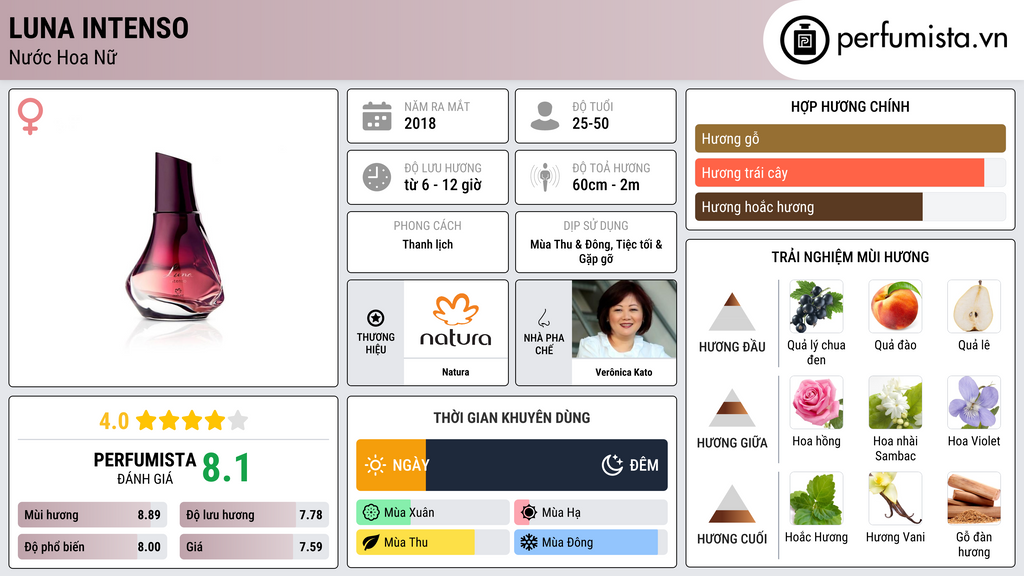This screenshot has width=1024, height=576.
Task: Click the Độ lưu hương 7.78 rating bar
Action: click(x=254, y=515)
